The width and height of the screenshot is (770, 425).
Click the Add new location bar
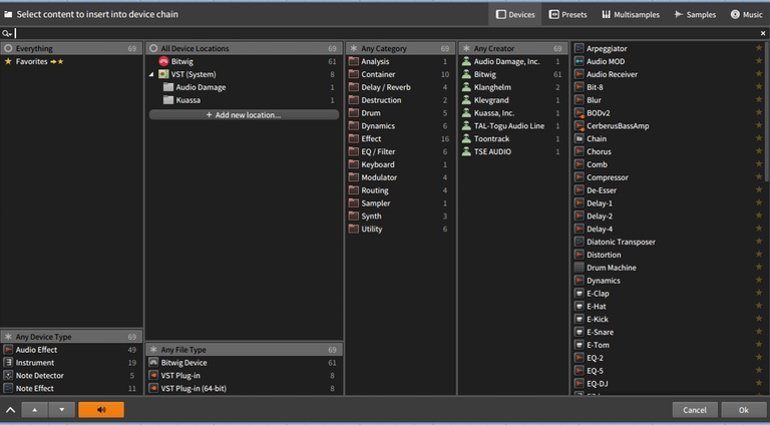244,115
